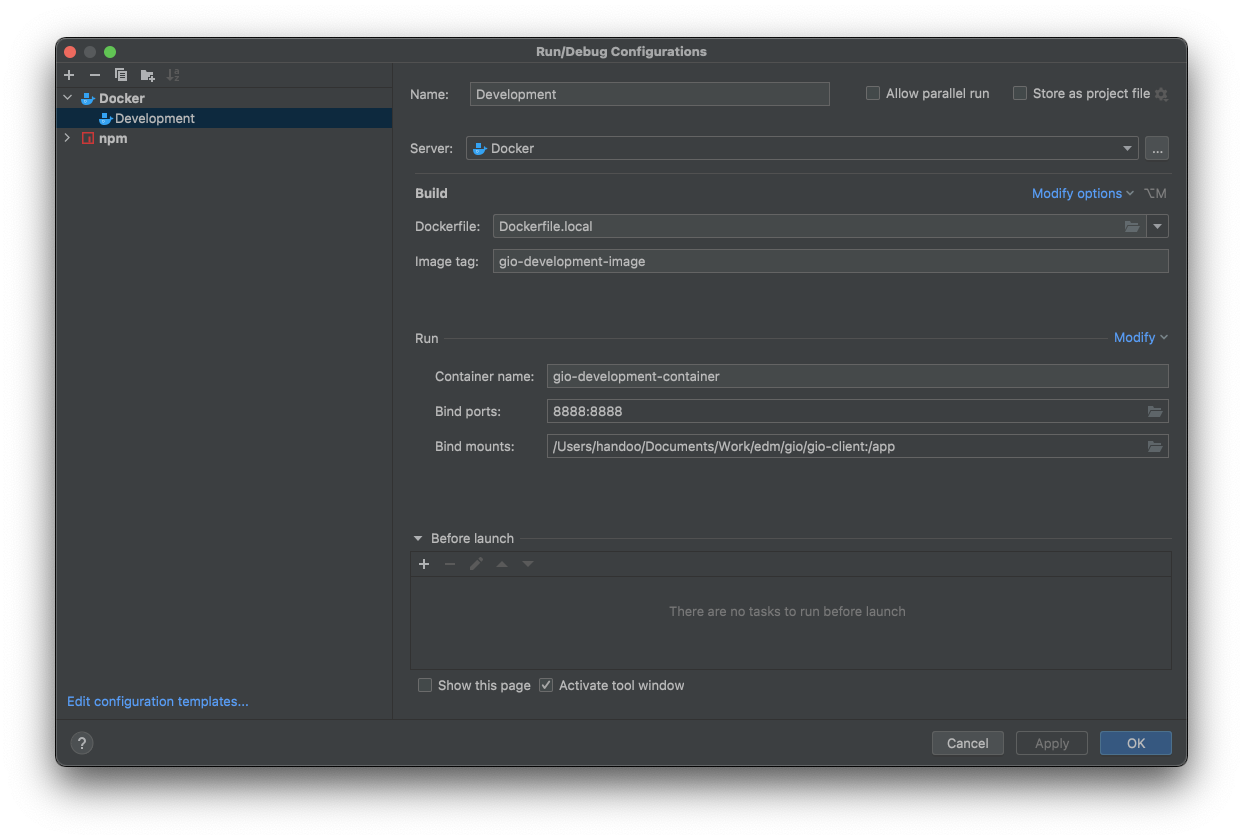This screenshot has height=840, width=1243.
Task: Open Edit configuration templates link
Action: (158, 701)
